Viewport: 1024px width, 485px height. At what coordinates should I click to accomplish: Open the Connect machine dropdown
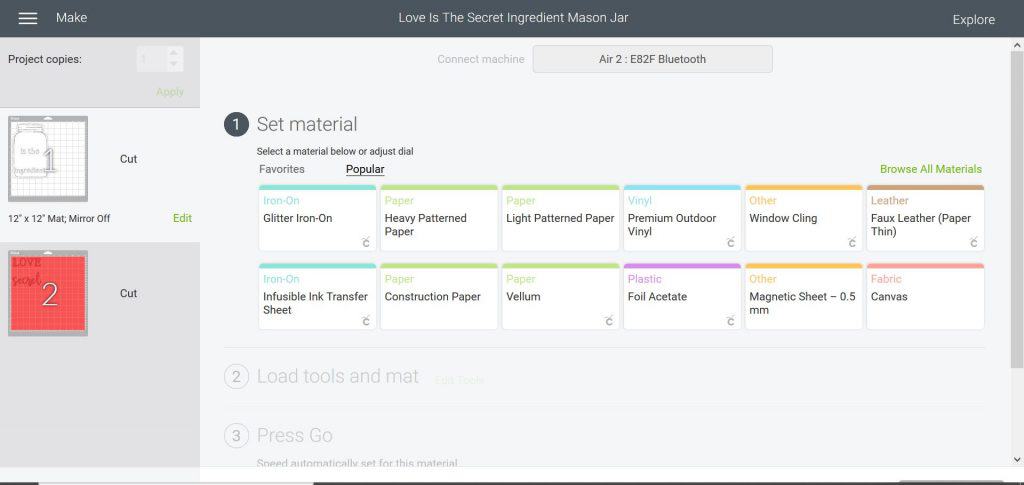pyautogui.click(x=652, y=59)
